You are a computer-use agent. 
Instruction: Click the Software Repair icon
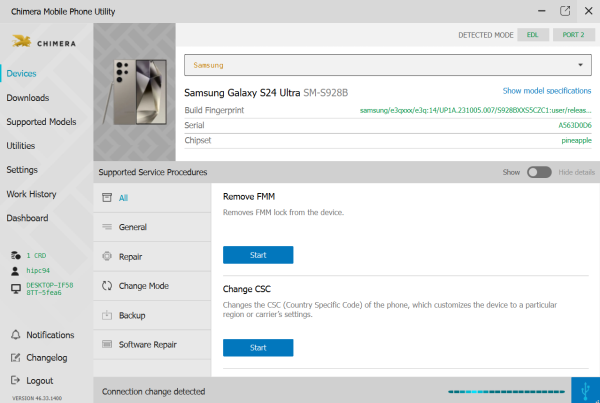107,344
